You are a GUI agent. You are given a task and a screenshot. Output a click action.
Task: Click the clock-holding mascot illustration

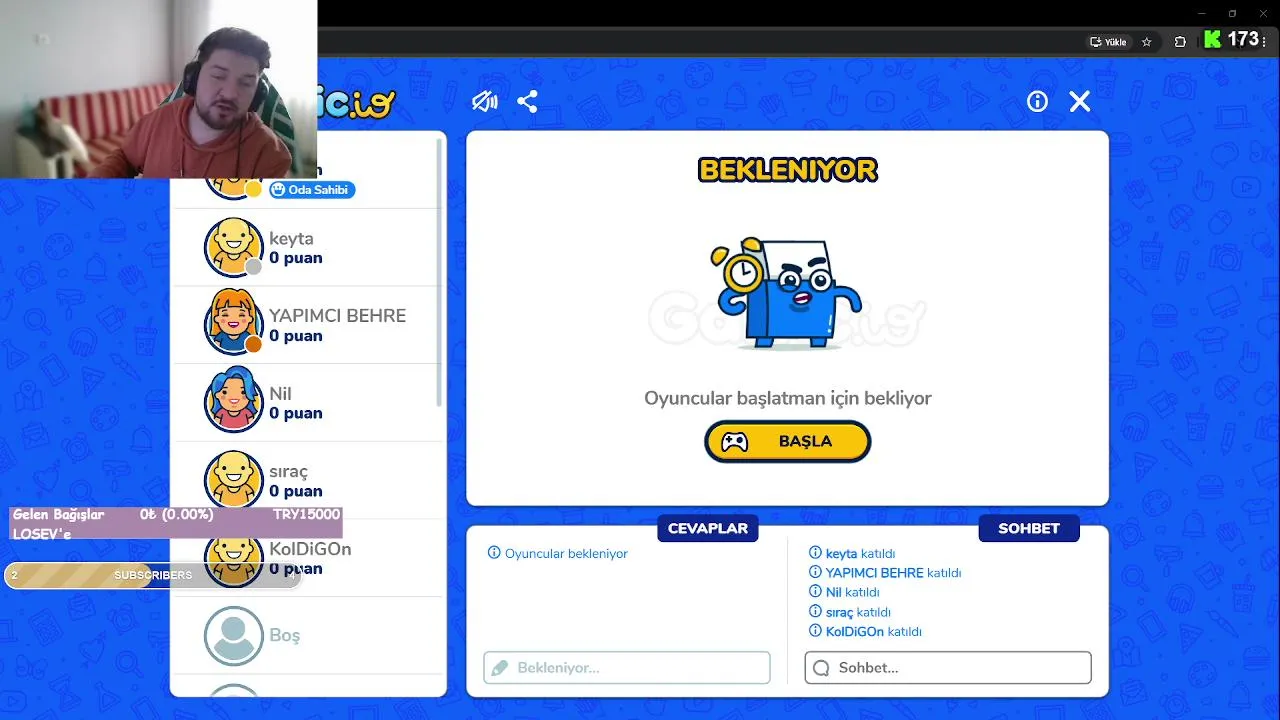click(786, 294)
